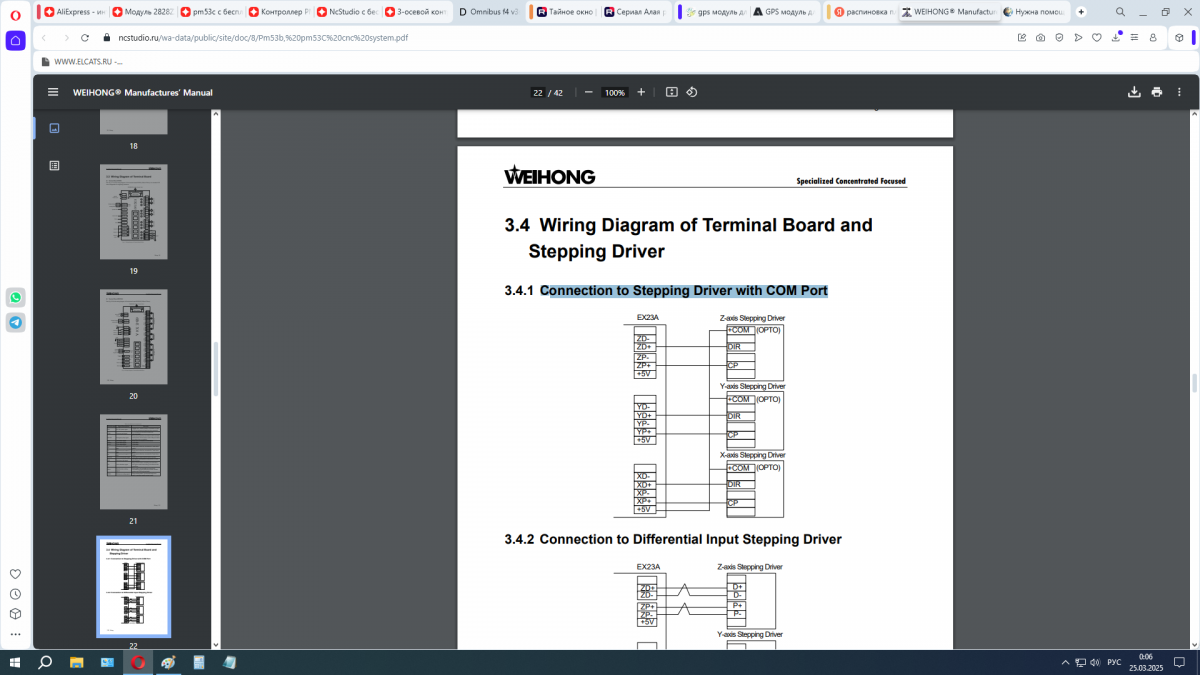
Task: Go back to previous page
Action: point(44,37)
